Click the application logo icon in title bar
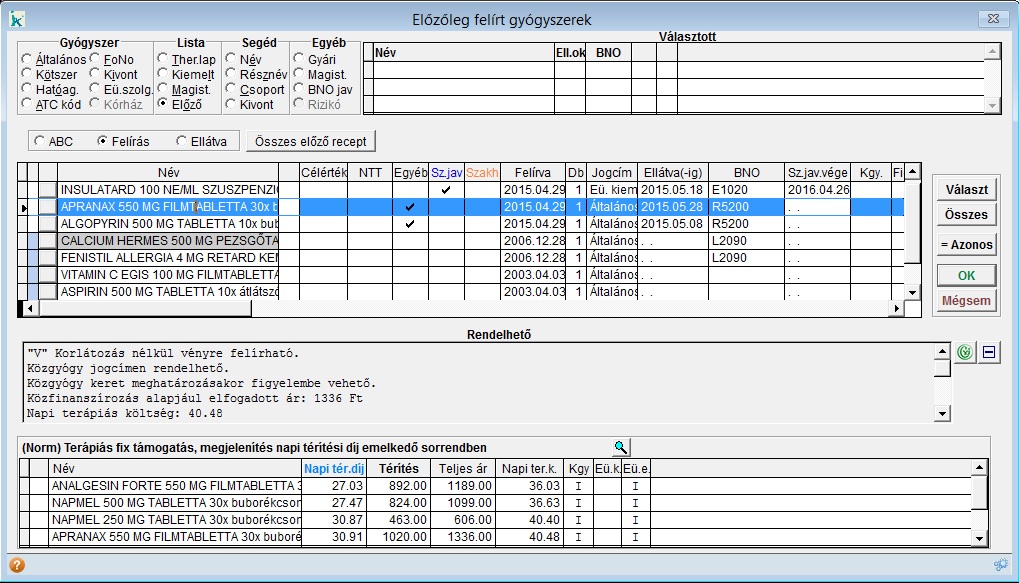This screenshot has height=583, width=1019. [x=17, y=19]
